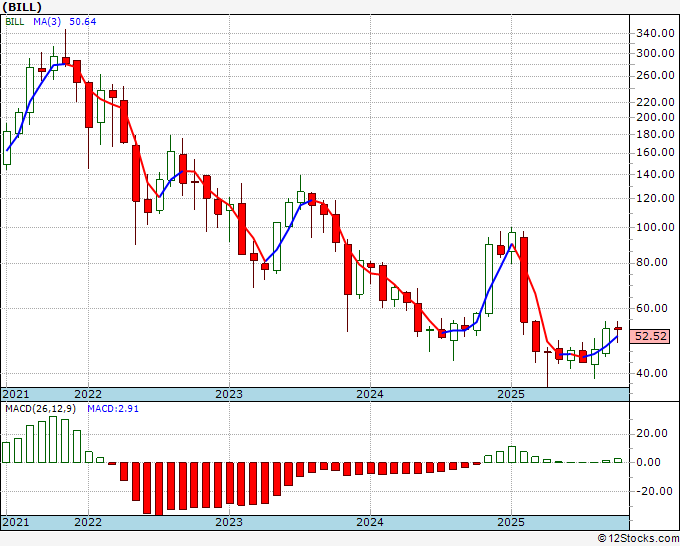Click the 2021 label on price chart axis
The width and height of the screenshot is (680, 546).
point(16,394)
